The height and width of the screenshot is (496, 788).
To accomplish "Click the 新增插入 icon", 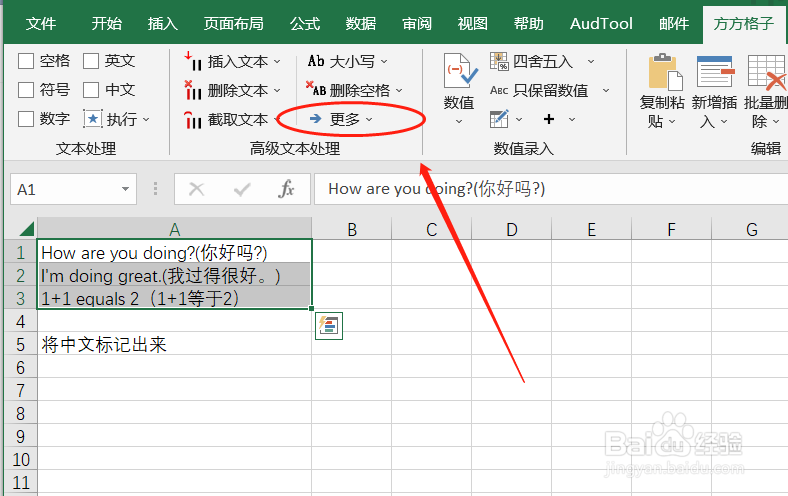I will [715, 71].
